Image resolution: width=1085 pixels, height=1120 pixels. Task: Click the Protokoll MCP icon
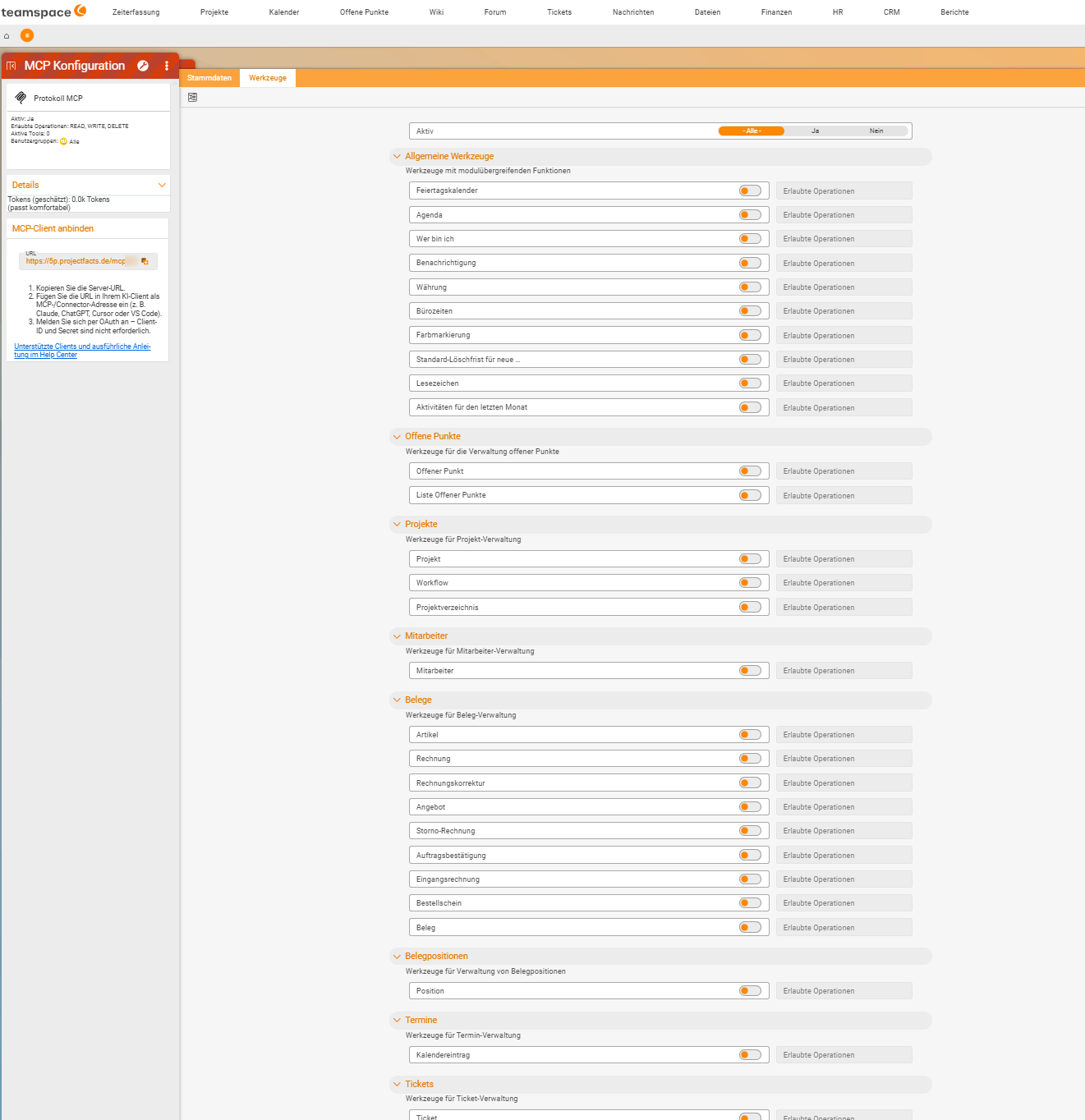click(21, 98)
